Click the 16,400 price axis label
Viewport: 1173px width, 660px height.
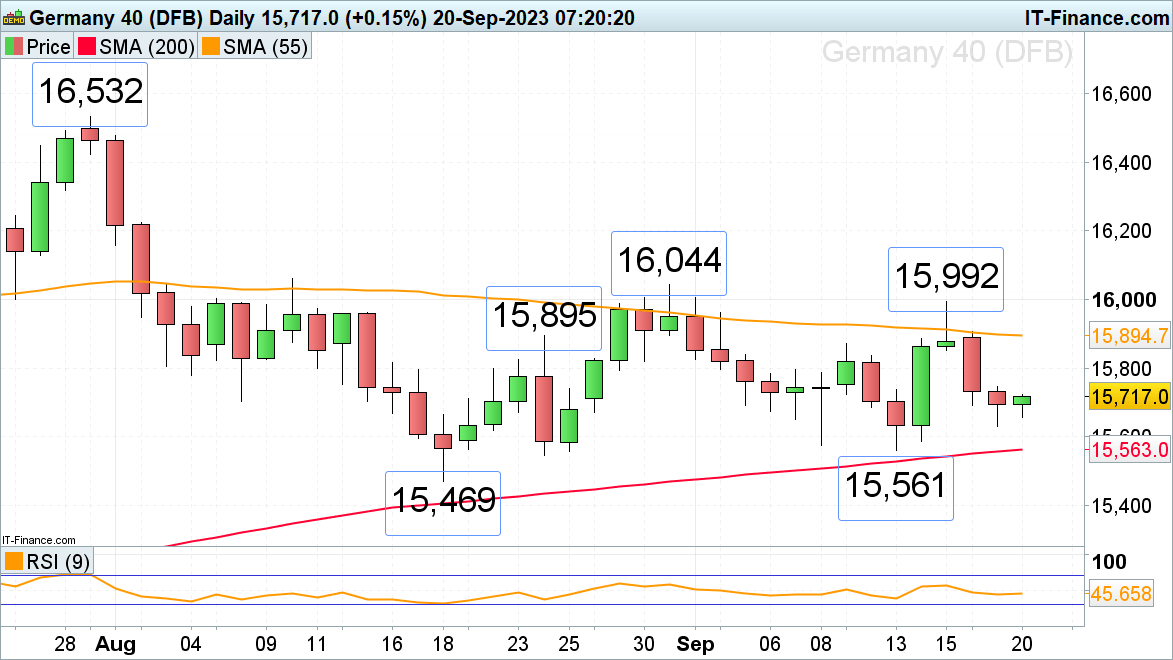pyautogui.click(x=1121, y=162)
